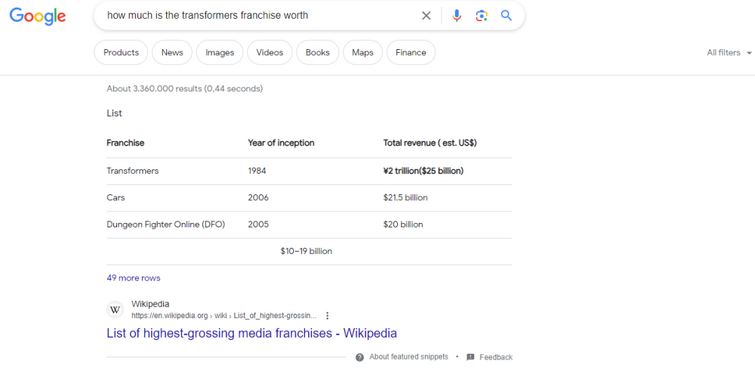This screenshot has height=368, width=755.
Task: Click inside the search text field
Action: coord(260,16)
